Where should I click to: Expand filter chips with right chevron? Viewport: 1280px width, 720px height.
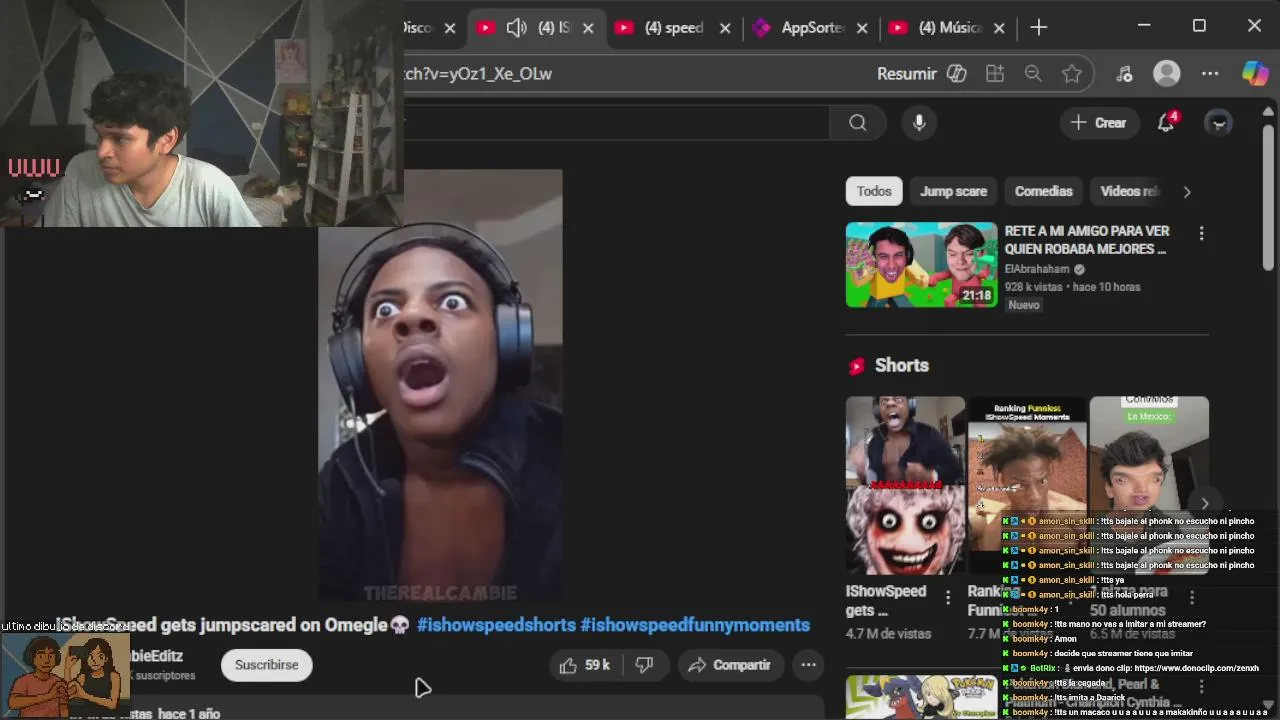[1187, 191]
